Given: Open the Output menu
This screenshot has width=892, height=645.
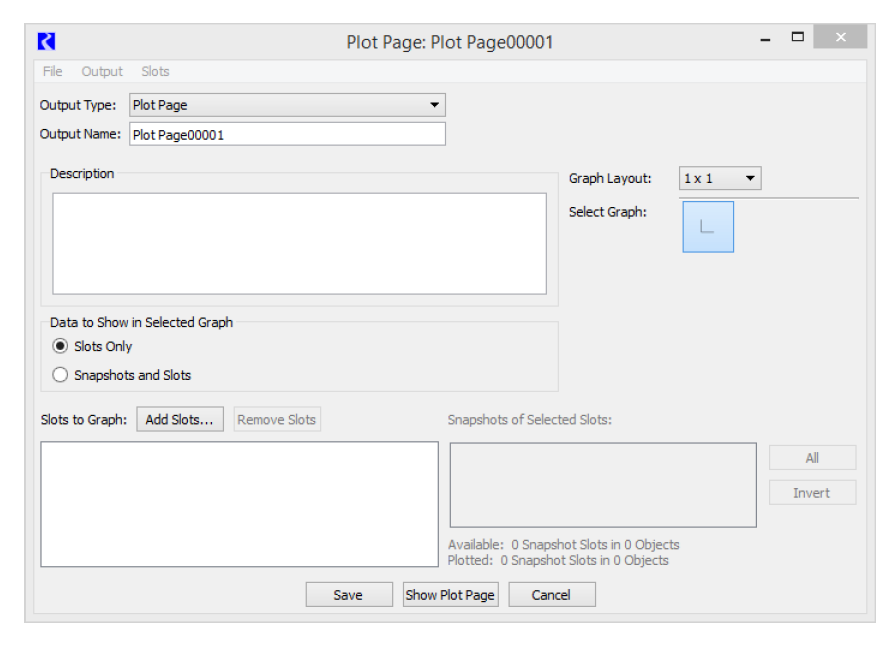Looking at the screenshot, I should point(102,72).
